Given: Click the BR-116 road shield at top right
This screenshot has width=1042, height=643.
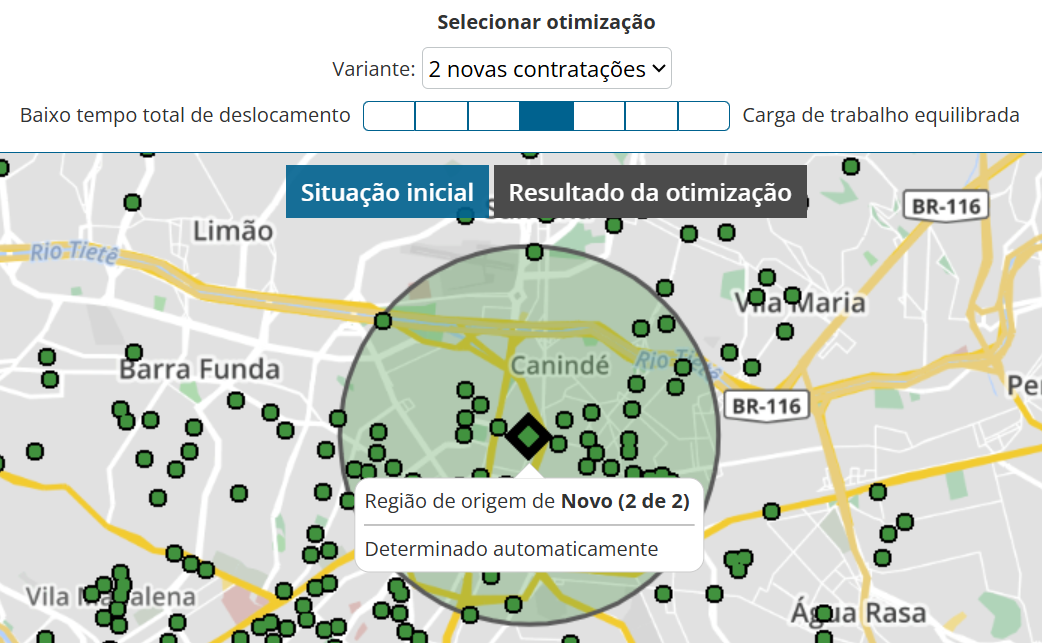Looking at the screenshot, I should [x=945, y=206].
